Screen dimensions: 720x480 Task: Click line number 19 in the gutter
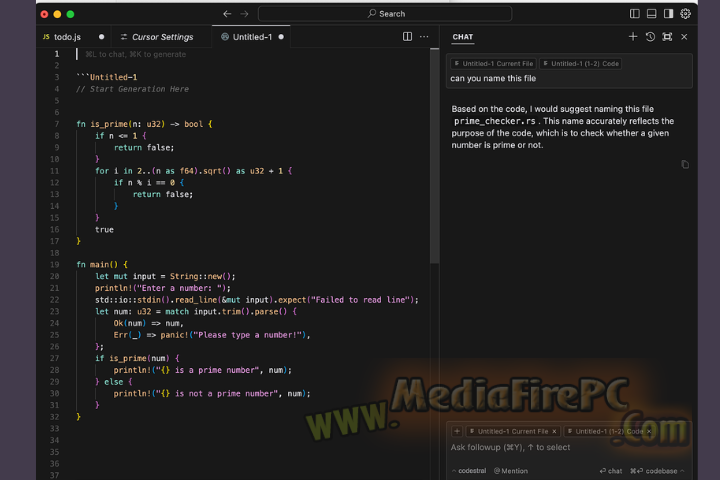tap(54, 265)
